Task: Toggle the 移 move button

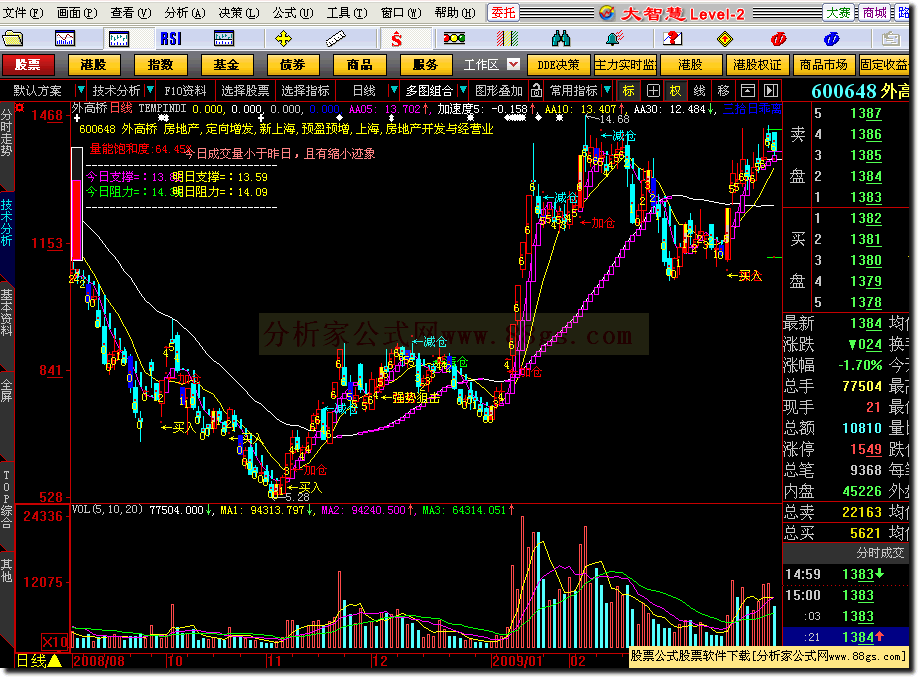Action: tap(723, 90)
